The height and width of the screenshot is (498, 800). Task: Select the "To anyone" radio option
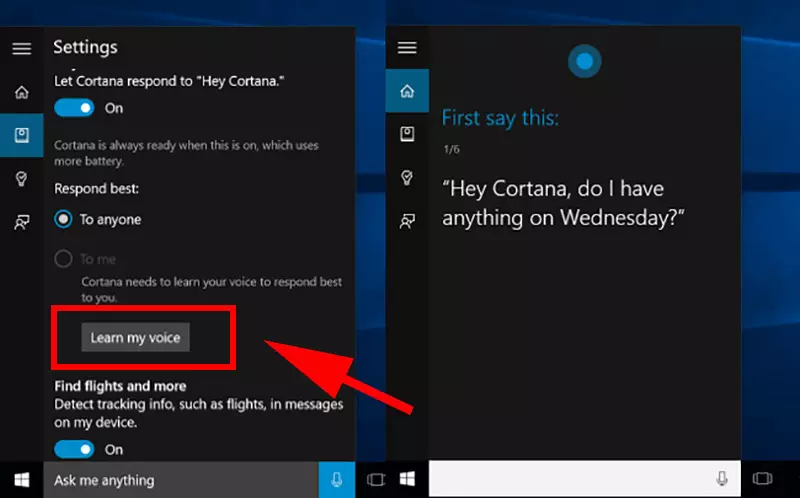(64, 219)
